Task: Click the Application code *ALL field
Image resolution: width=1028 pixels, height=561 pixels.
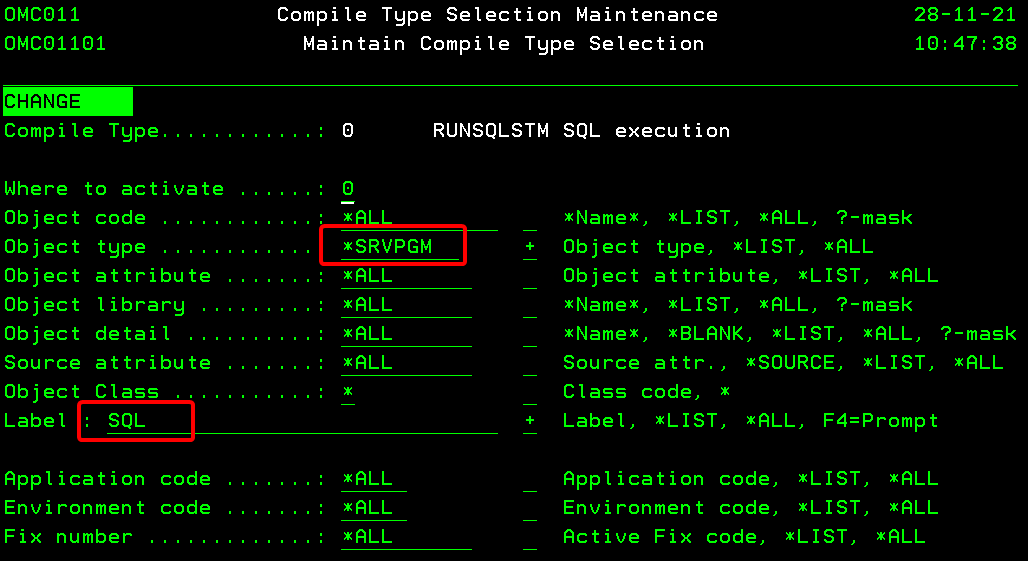Action: coord(374,479)
